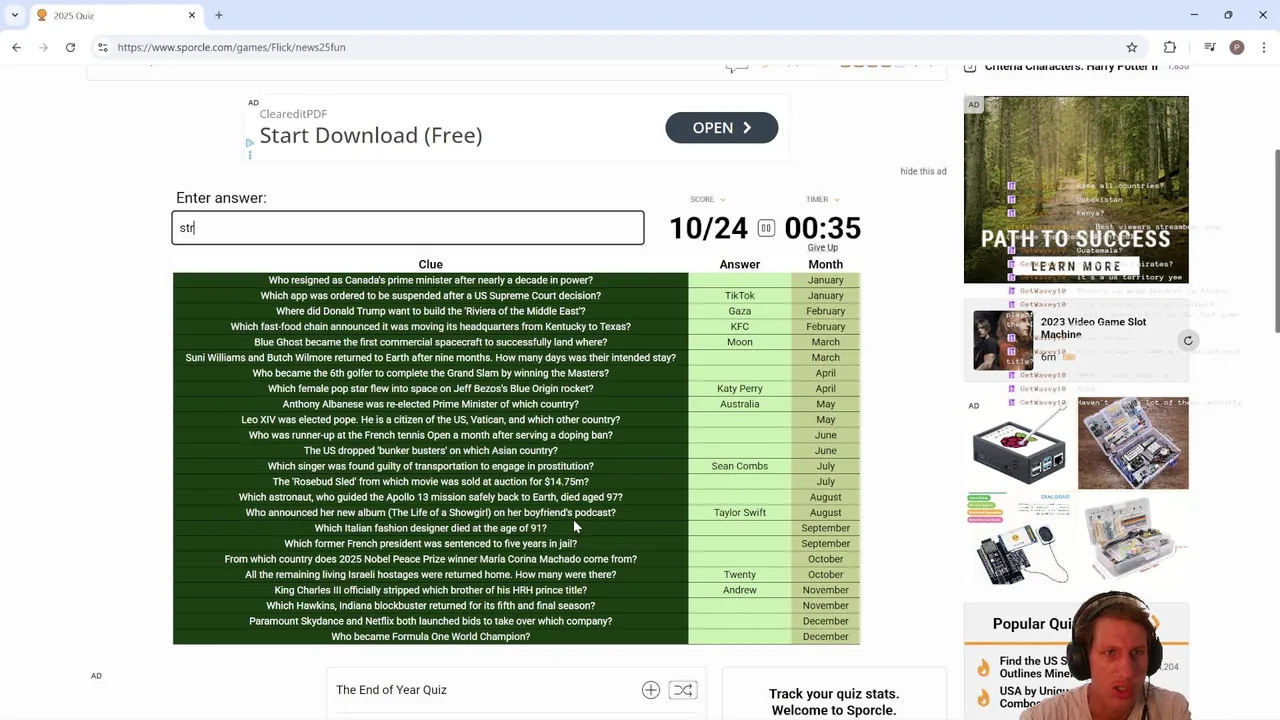This screenshot has width=1280, height=720.
Task: Click the Raspberry Pi display product ad image
Action: tap(1019, 444)
